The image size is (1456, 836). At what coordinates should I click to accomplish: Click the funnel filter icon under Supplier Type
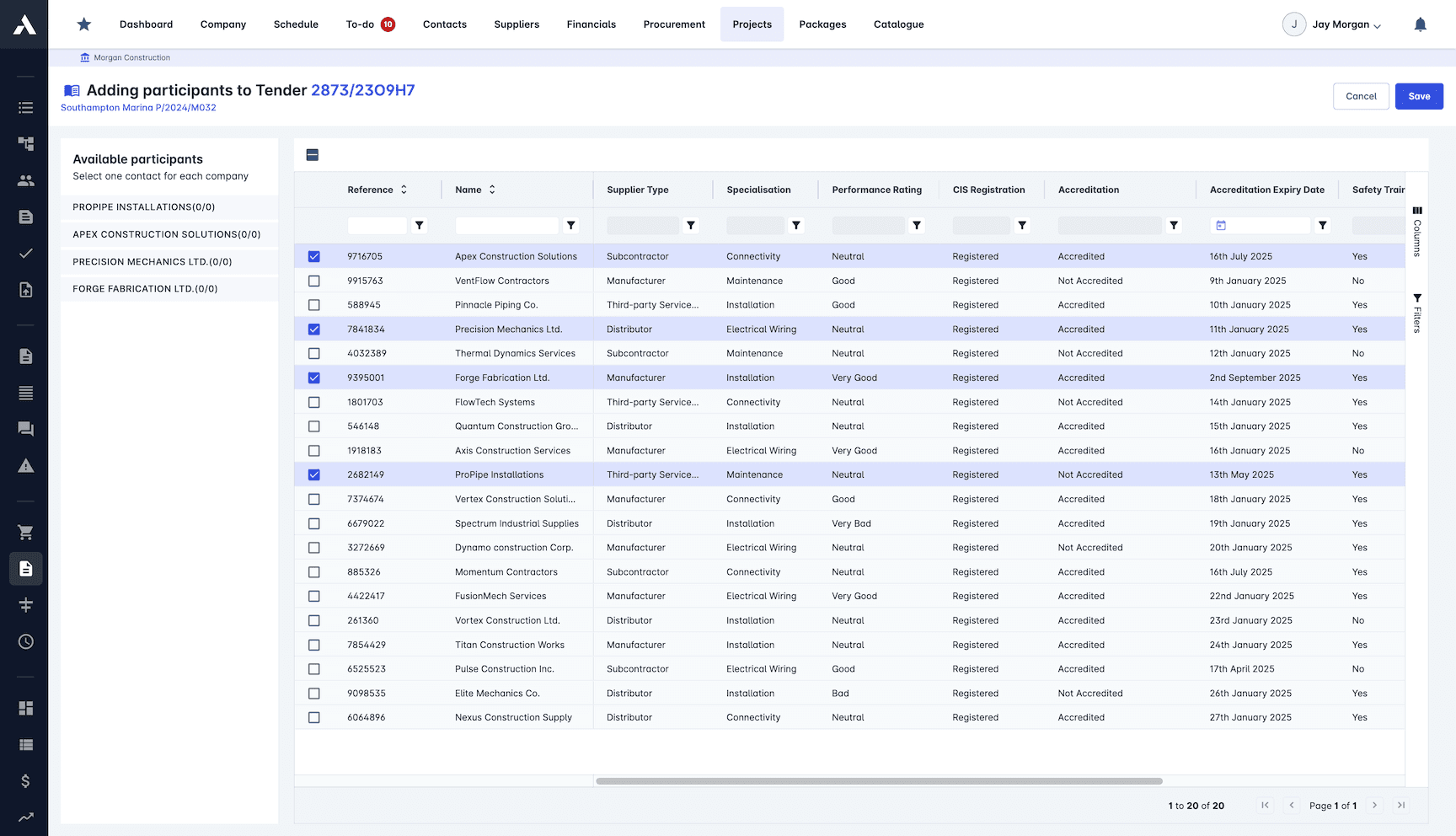pos(691,225)
